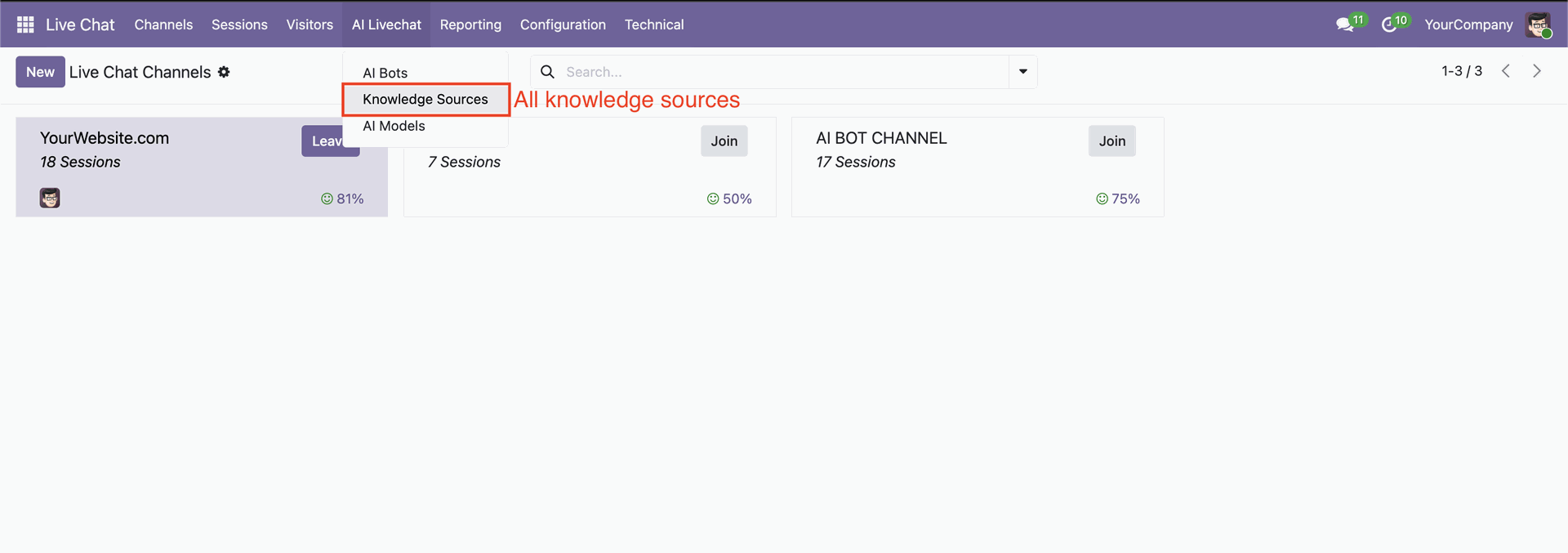Click operator avatar on YourWebsite.com card

click(50, 198)
